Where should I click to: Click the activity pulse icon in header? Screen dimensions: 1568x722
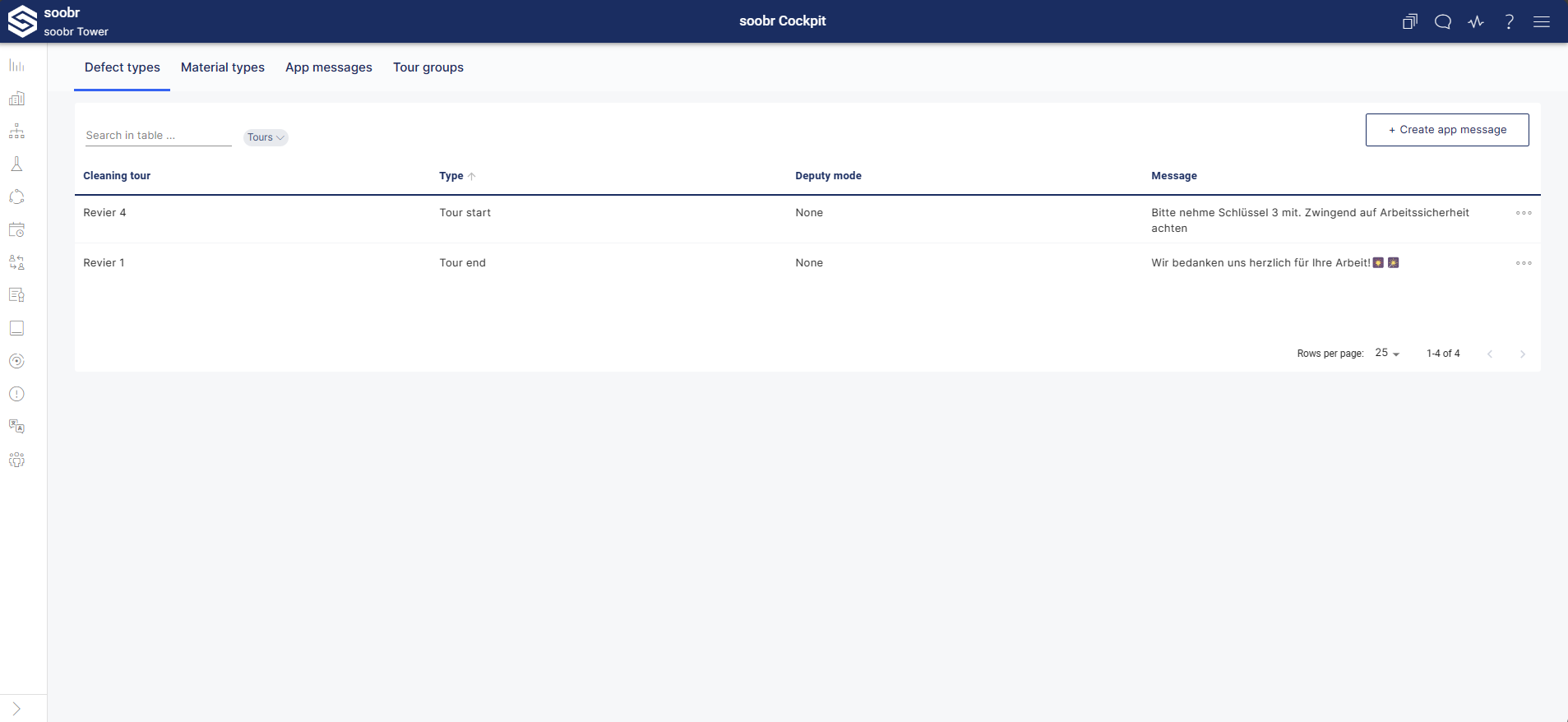tap(1476, 22)
